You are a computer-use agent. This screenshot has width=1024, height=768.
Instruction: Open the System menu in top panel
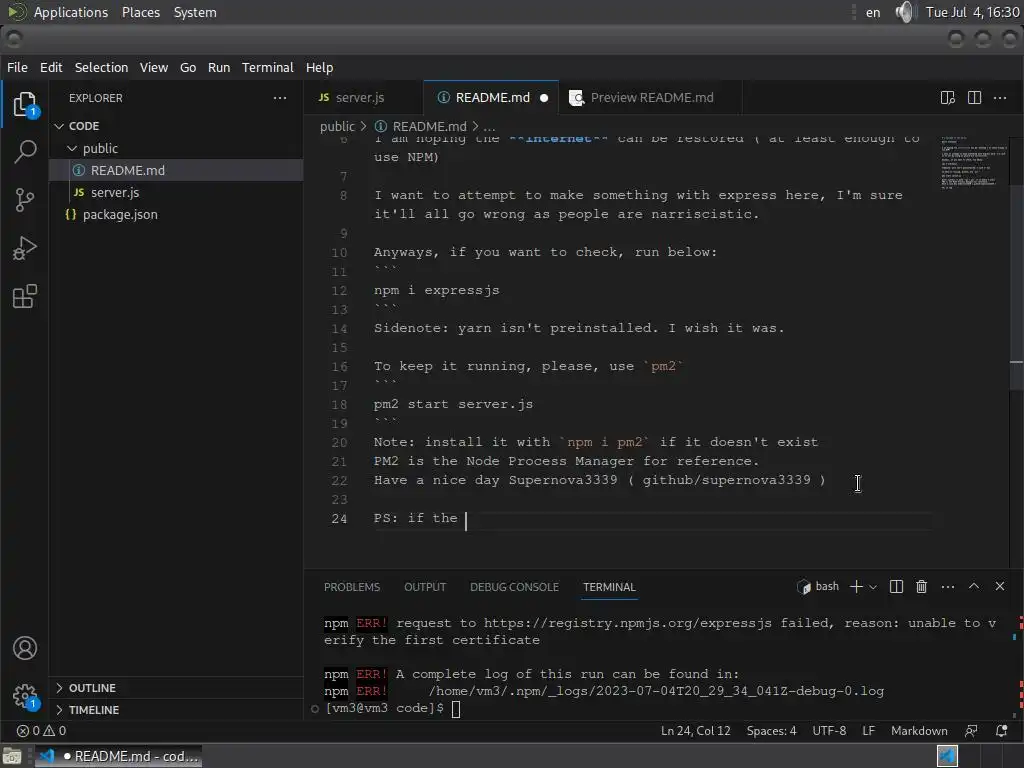(195, 12)
